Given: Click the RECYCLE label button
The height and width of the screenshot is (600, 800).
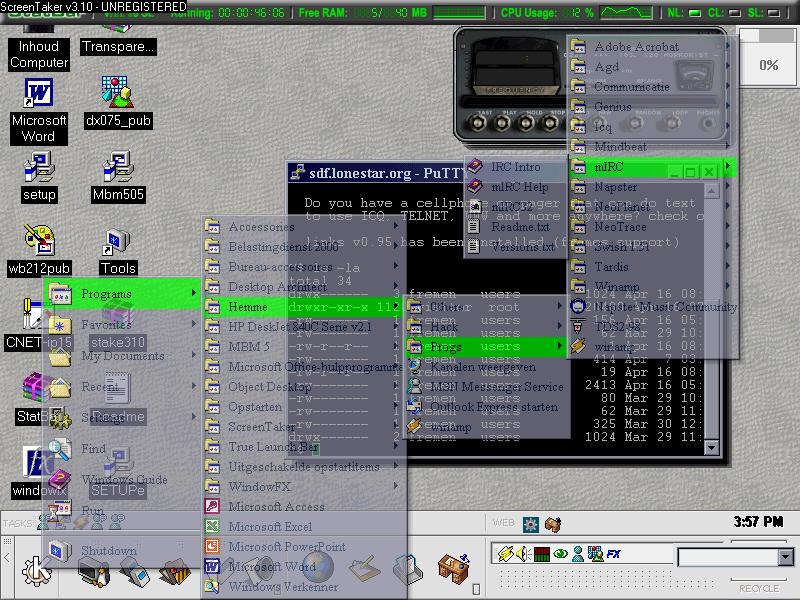Looking at the screenshot, I should 759,588.
